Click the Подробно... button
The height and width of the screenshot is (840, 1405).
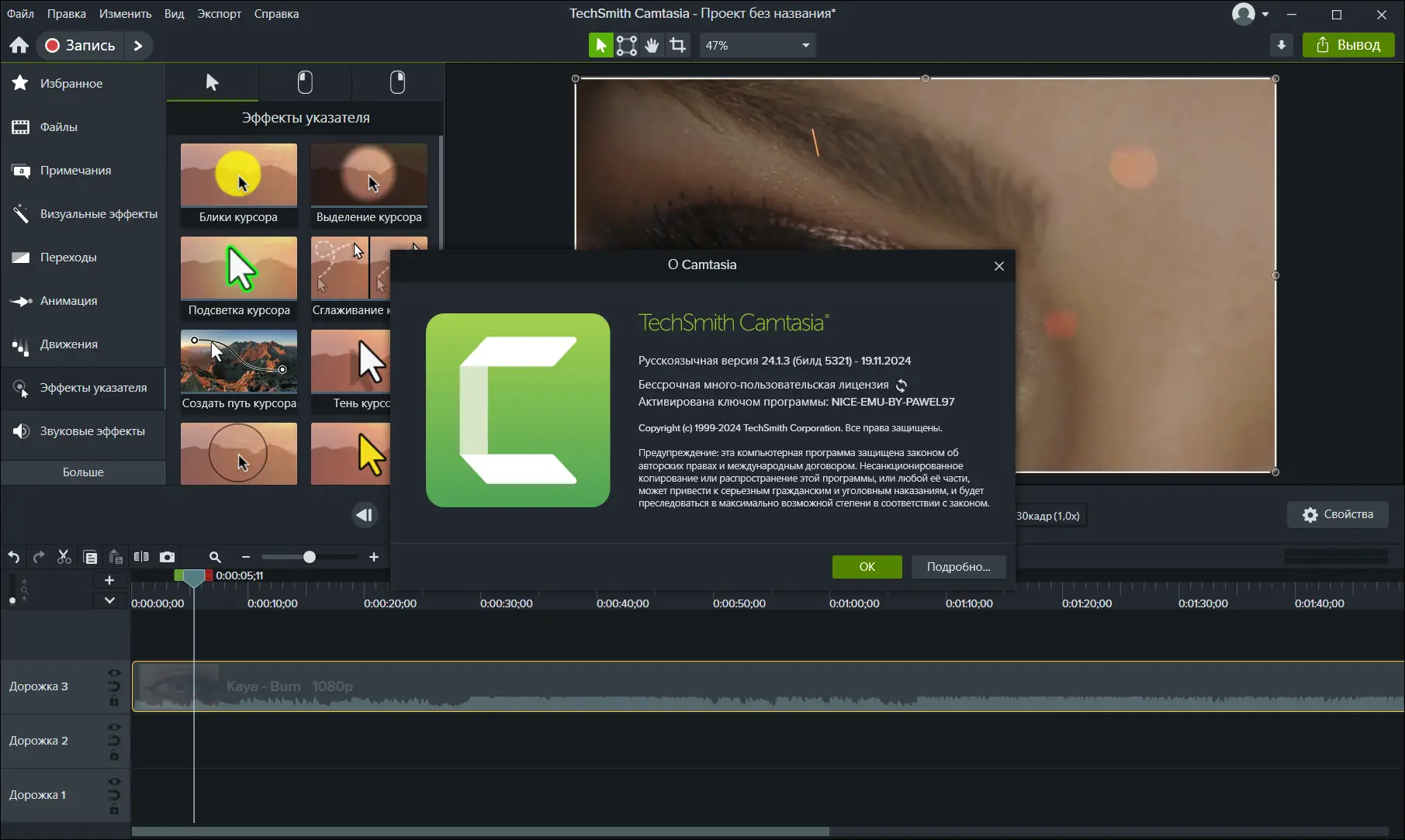(959, 567)
